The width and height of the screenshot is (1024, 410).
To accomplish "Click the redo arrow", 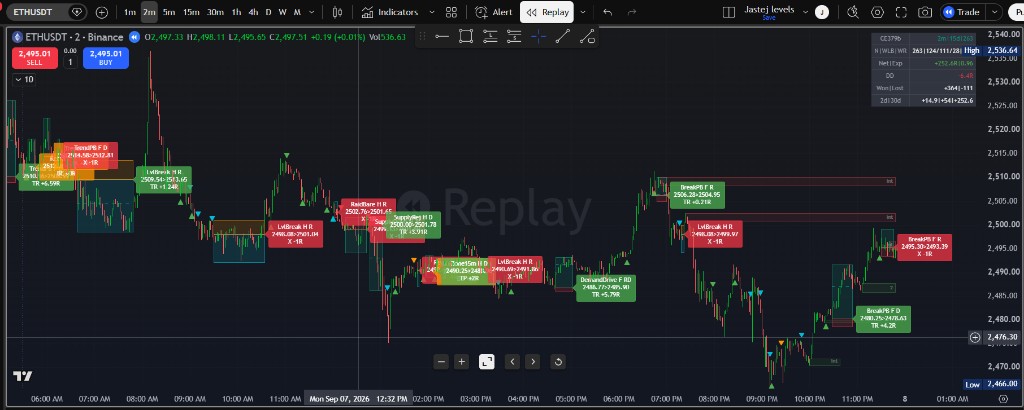I will pos(632,12).
